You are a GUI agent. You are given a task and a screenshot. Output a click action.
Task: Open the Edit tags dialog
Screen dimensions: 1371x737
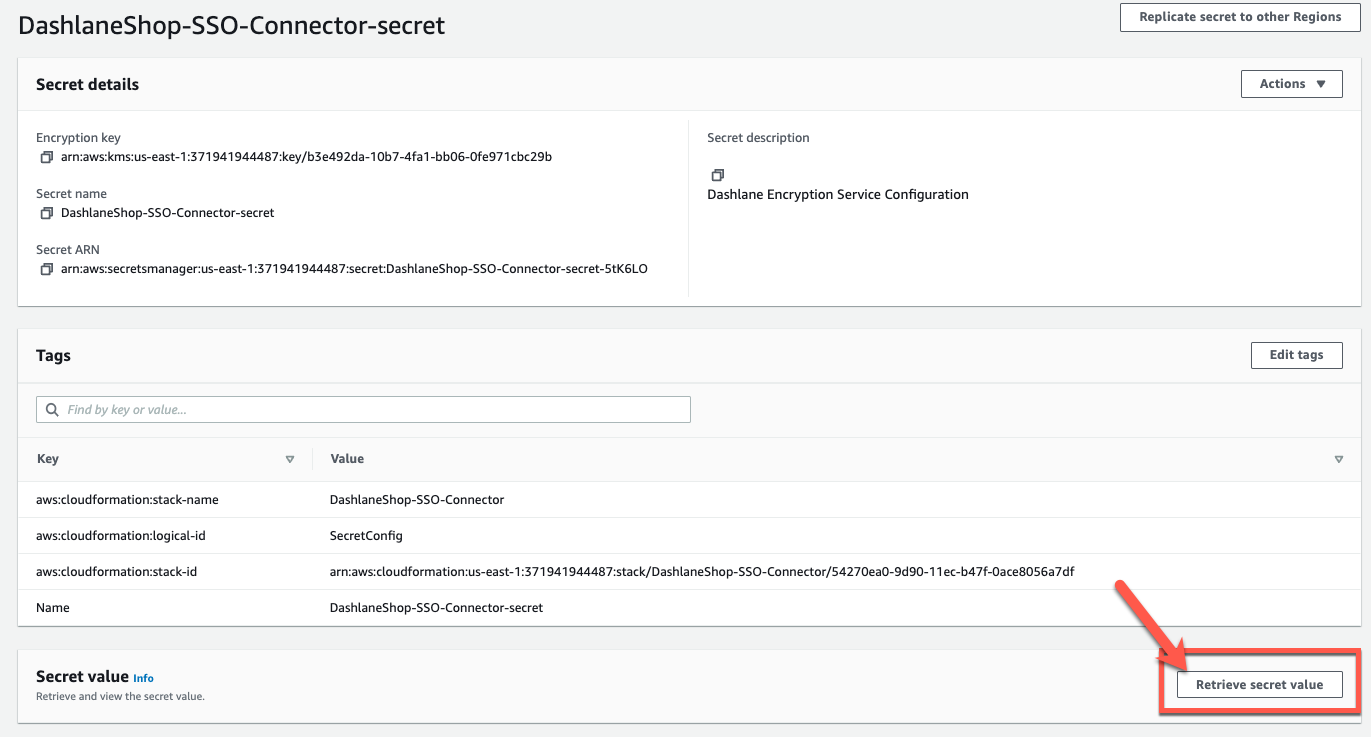(1296, 355)
